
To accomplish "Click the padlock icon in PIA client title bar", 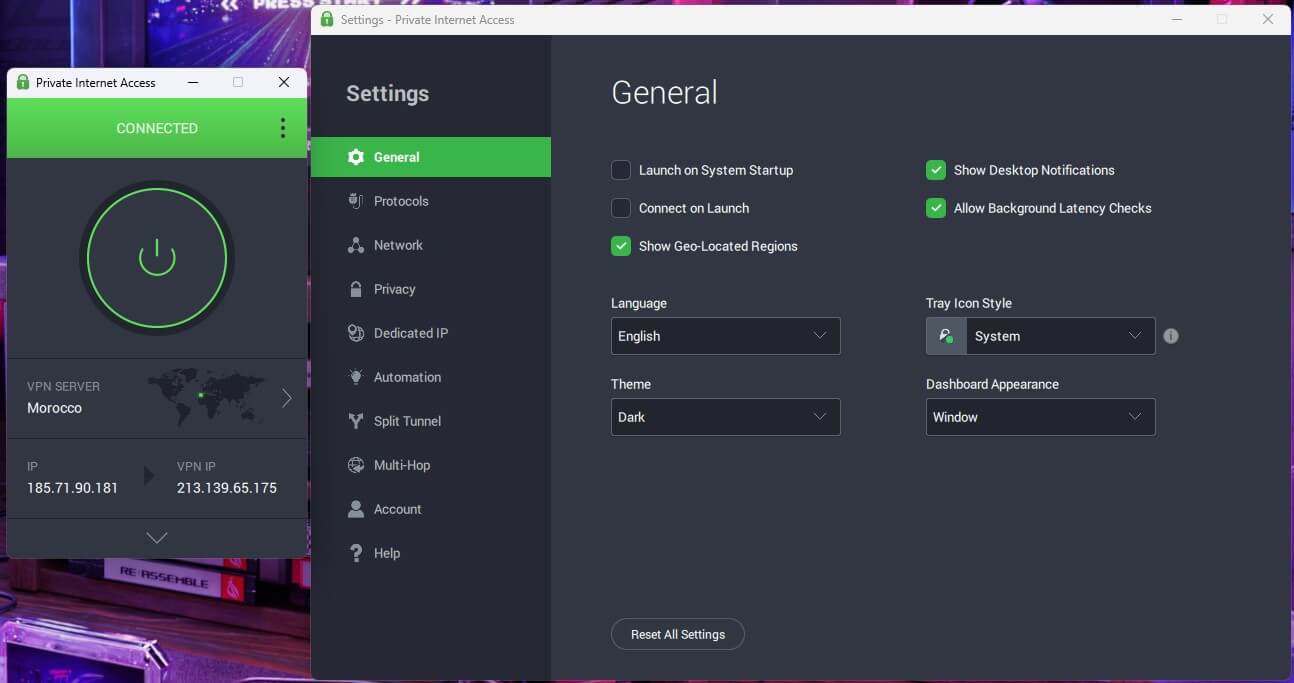I will tap(23, 82).
